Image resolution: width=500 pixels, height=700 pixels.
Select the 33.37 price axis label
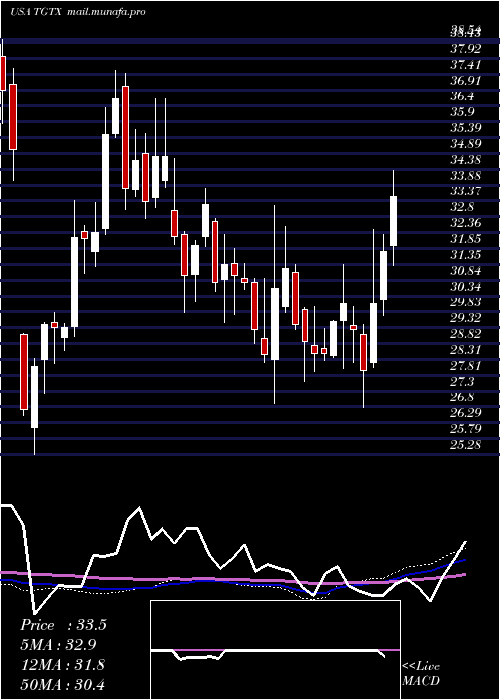(x=466, y=191)
